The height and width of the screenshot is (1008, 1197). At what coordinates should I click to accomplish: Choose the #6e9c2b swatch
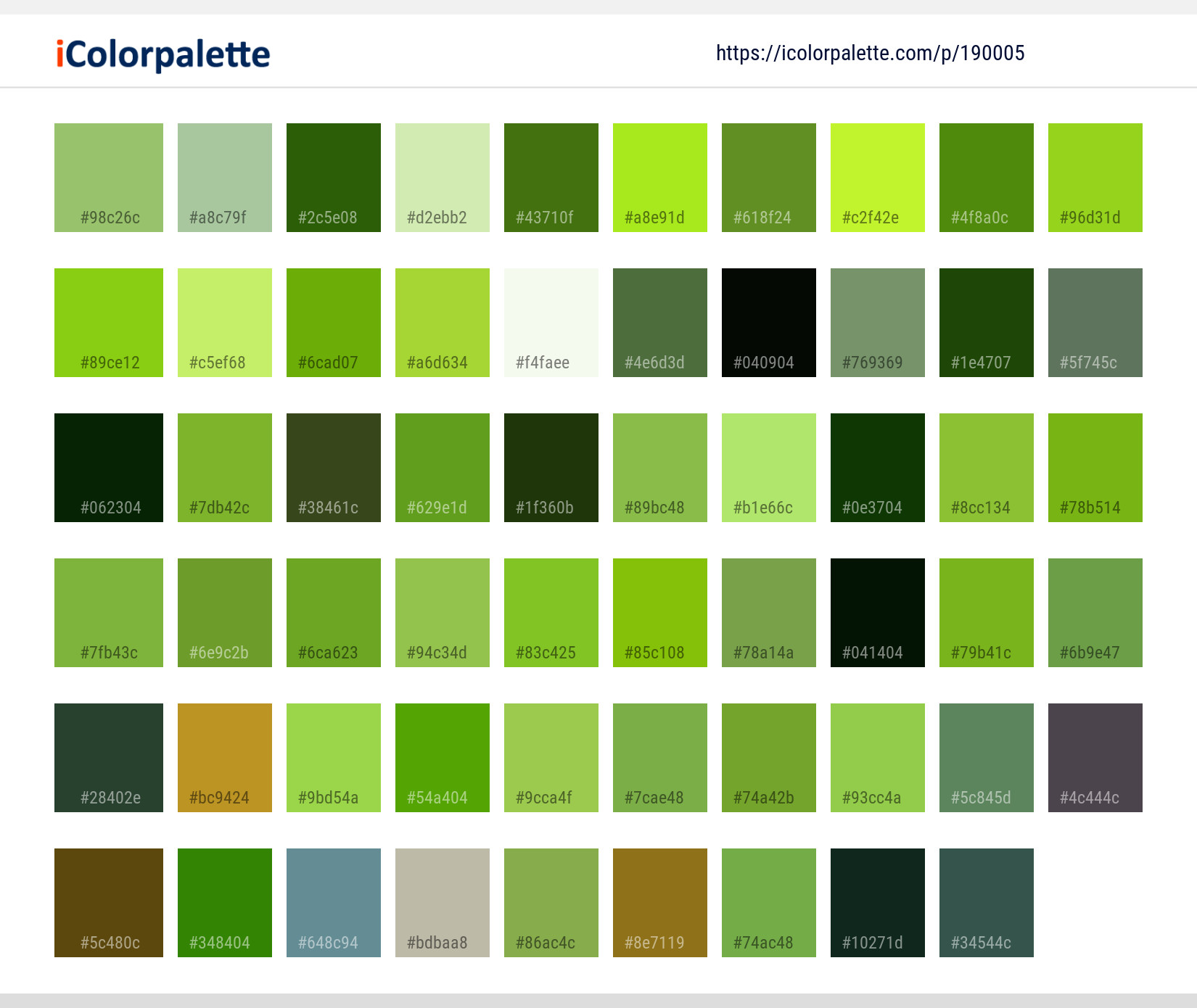click(225, 613)
